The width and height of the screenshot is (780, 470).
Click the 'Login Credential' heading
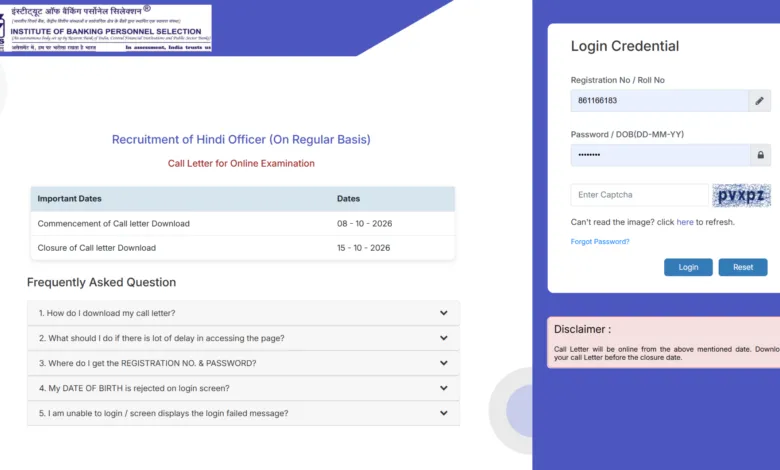point(624,46)
